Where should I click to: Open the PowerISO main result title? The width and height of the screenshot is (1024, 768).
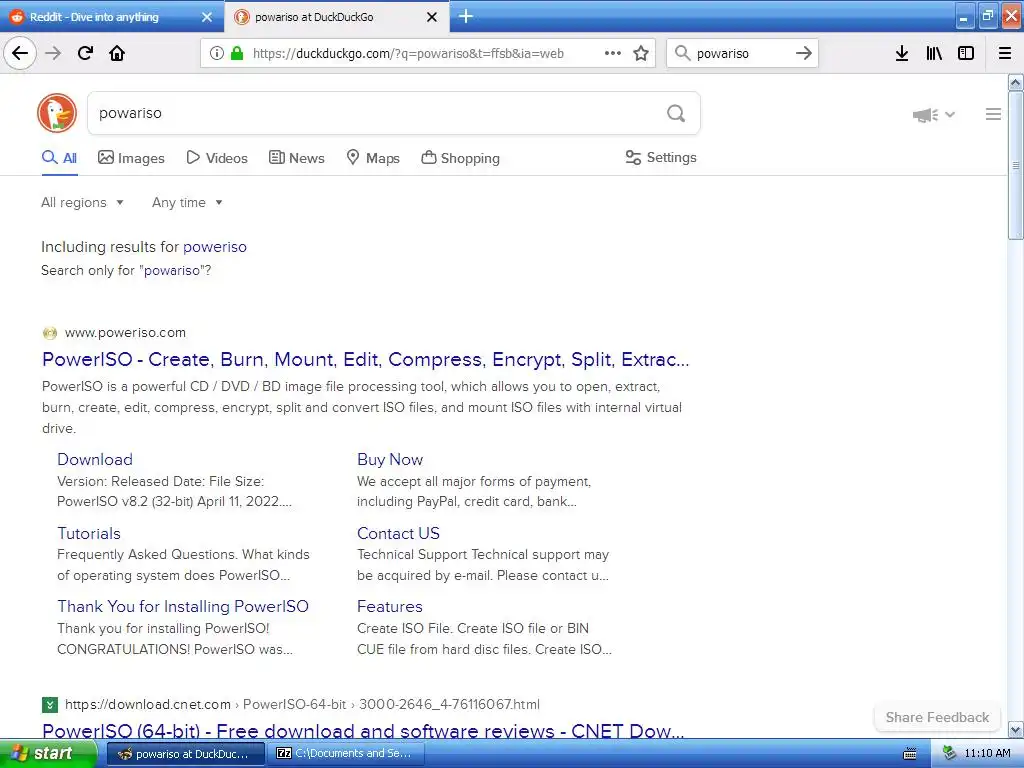pos(366,359)
